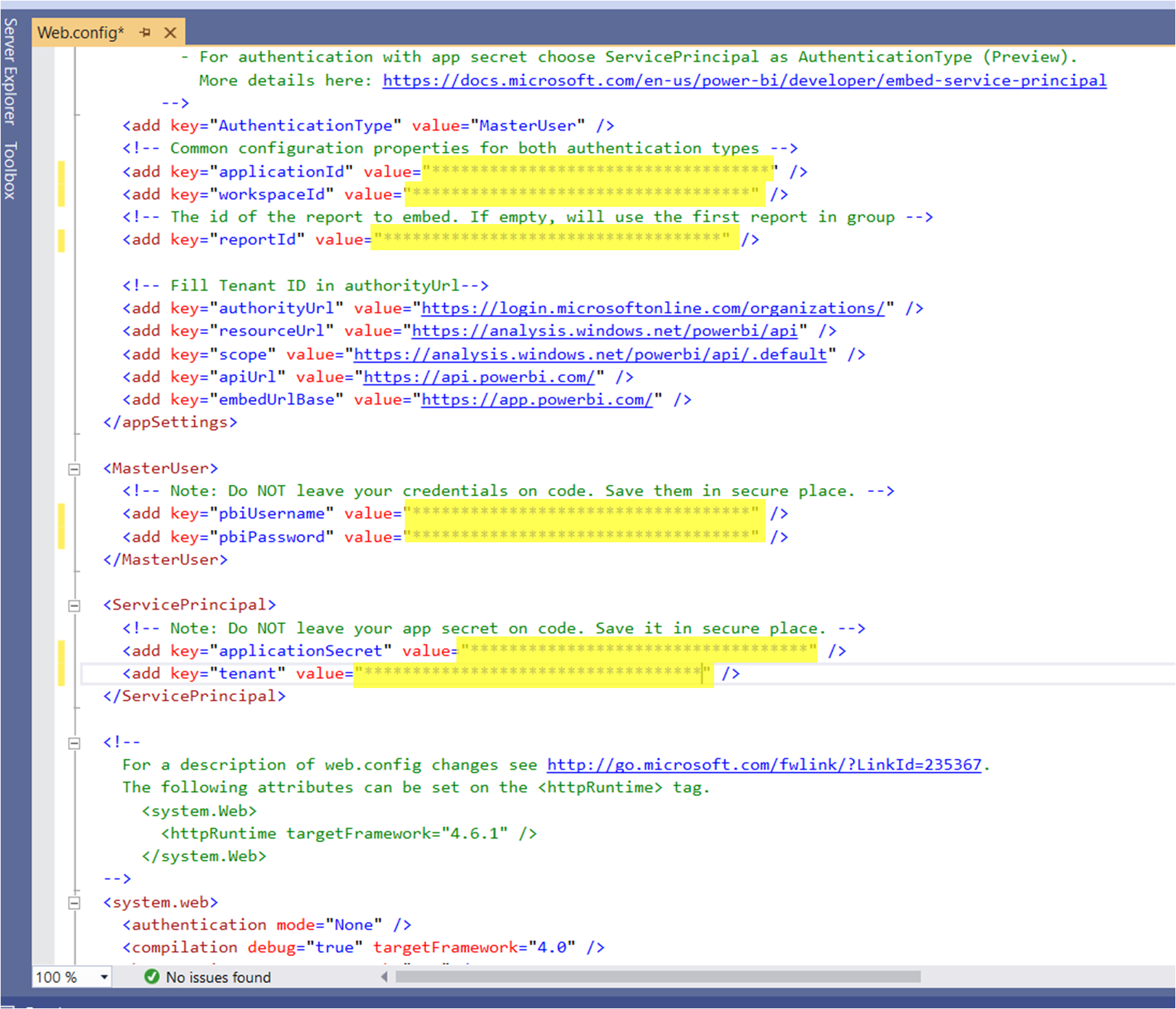Open the analysis.windows.net/powerbi/api resource link
This screenshot has width=1176, height=1009.
[605, 331]
